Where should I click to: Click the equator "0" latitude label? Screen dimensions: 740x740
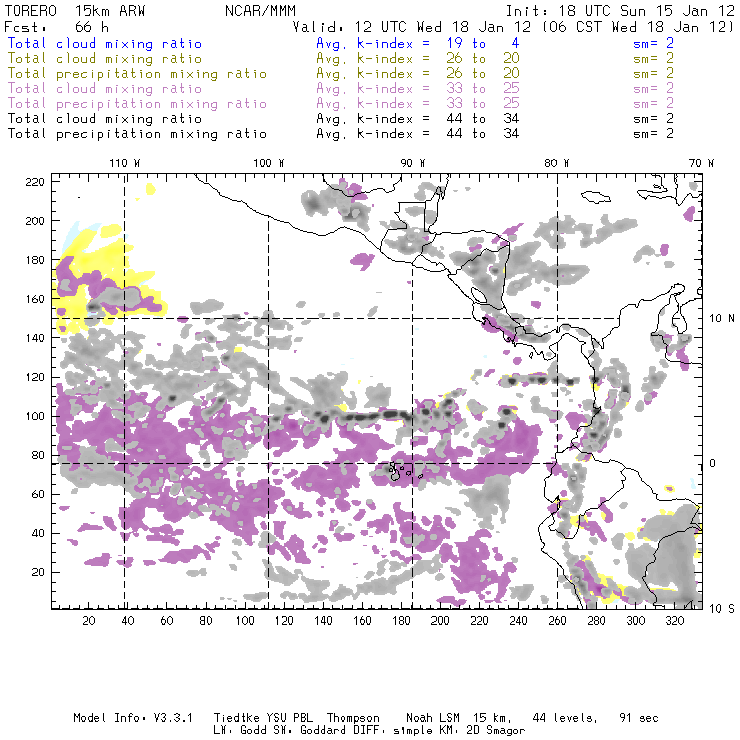713,463
